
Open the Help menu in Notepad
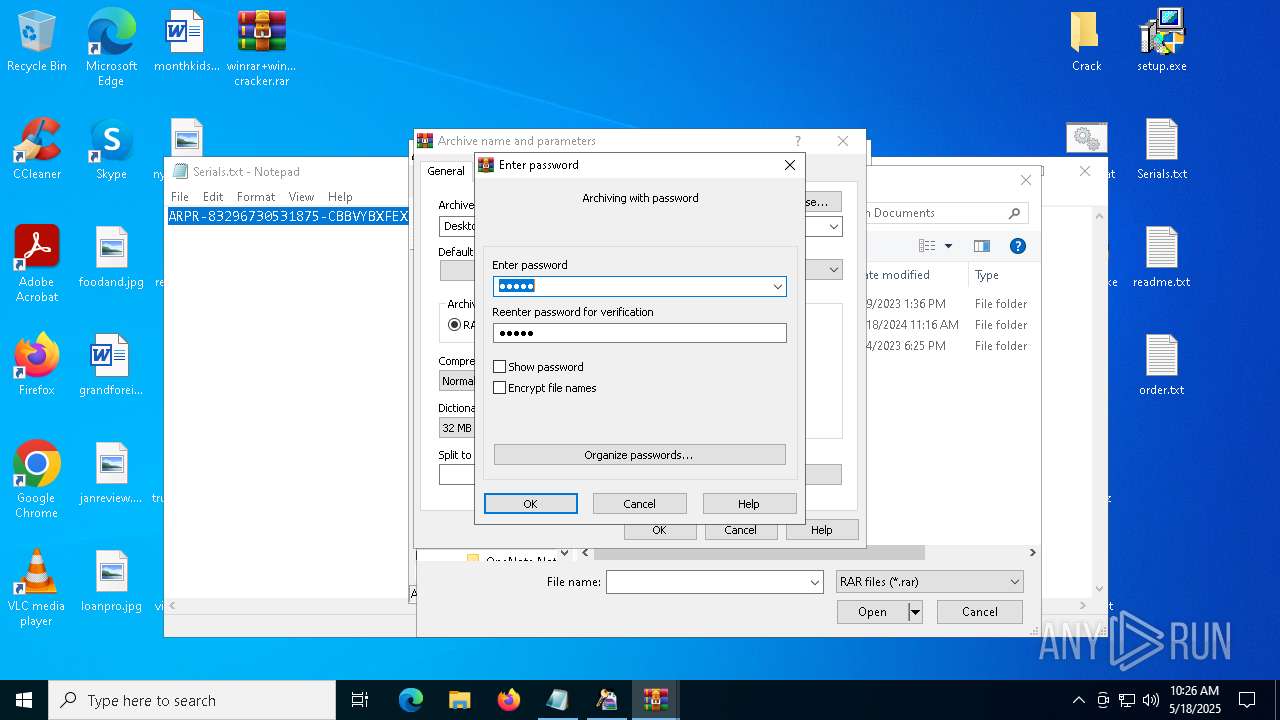tap(340, 197)
